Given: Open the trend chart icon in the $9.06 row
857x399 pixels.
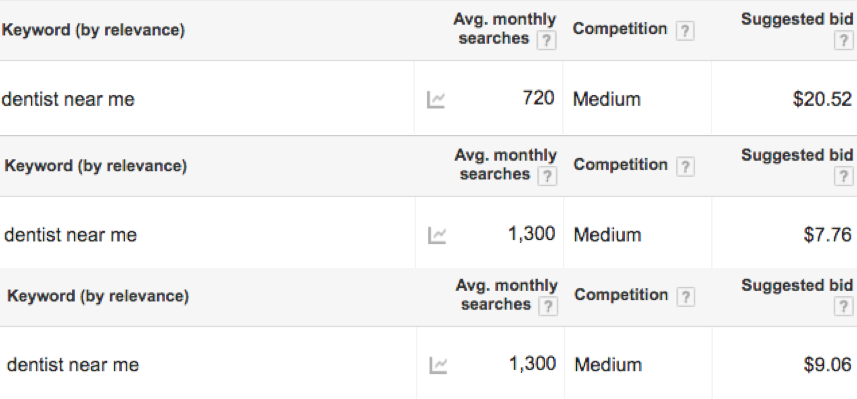Looking at the screenshot, I should point(438,366).
